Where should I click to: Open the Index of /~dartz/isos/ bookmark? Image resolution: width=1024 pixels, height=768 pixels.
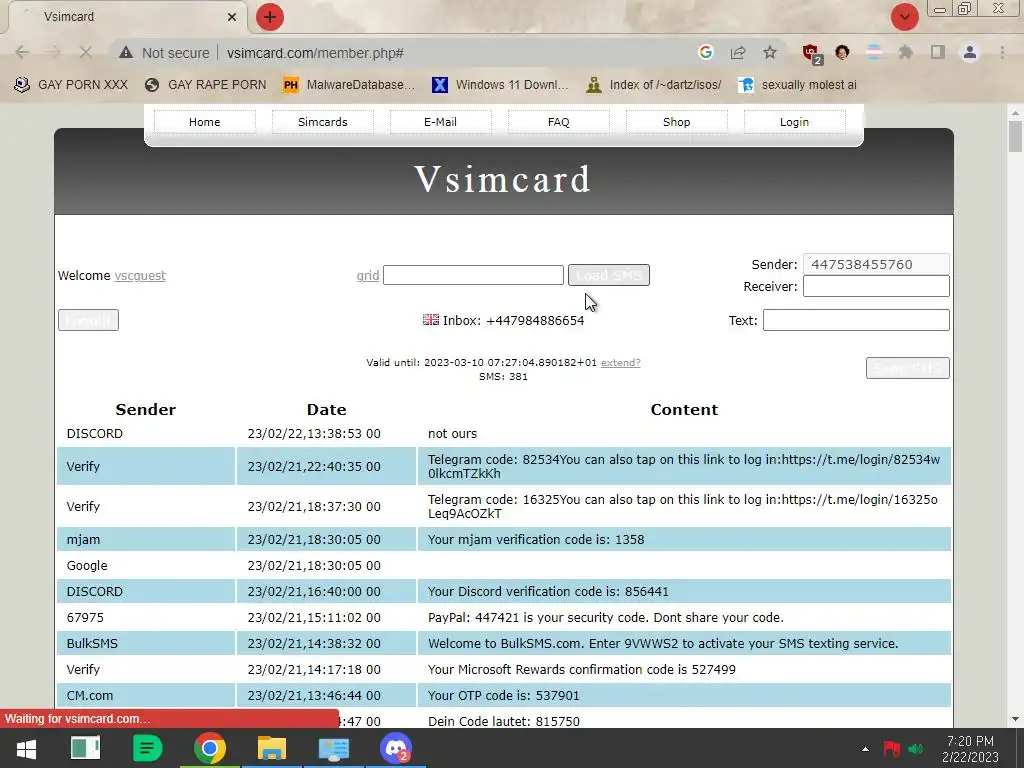[654, 85]
